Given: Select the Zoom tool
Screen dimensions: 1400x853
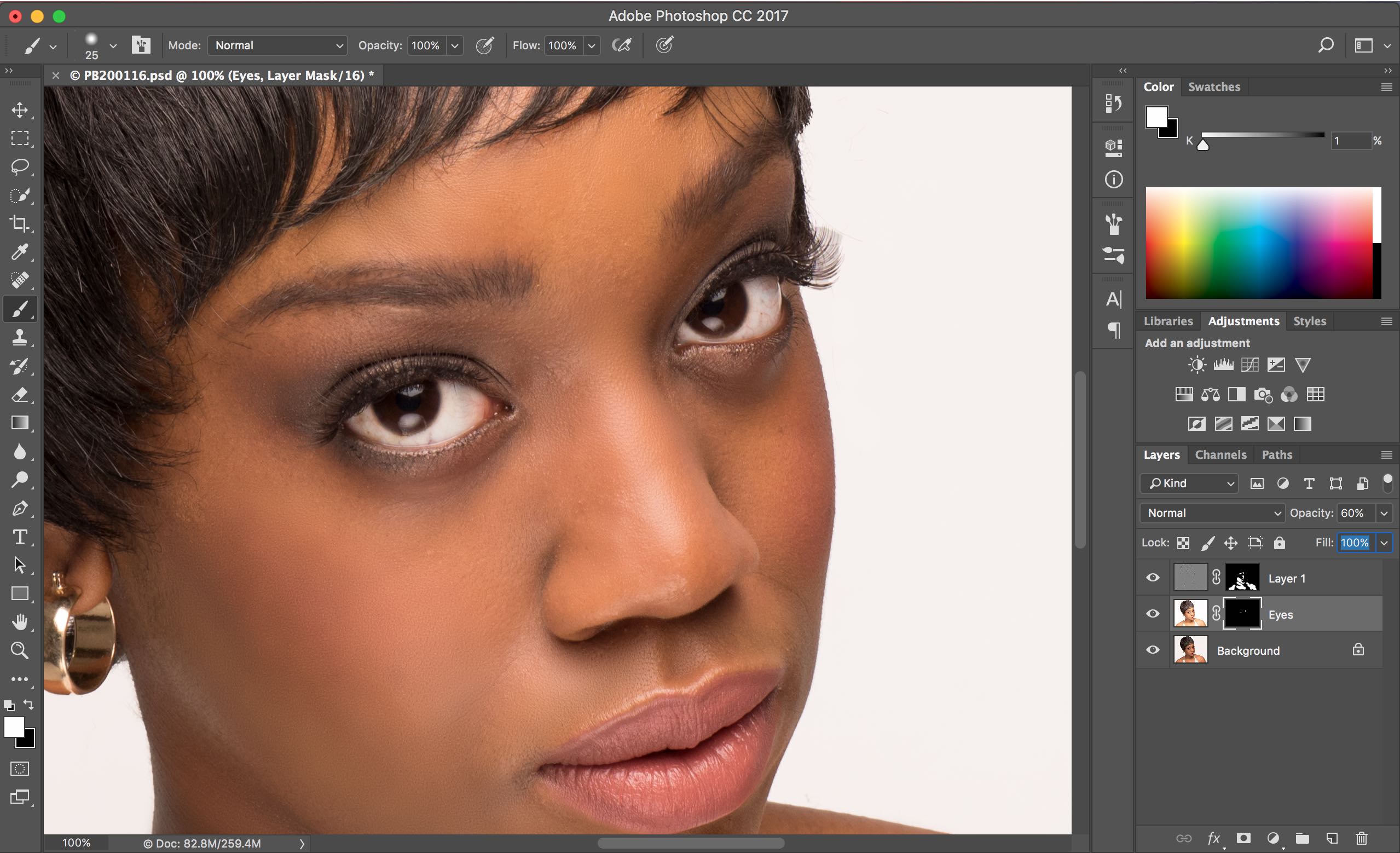Looking at the screenshot, I should (20, 650).
